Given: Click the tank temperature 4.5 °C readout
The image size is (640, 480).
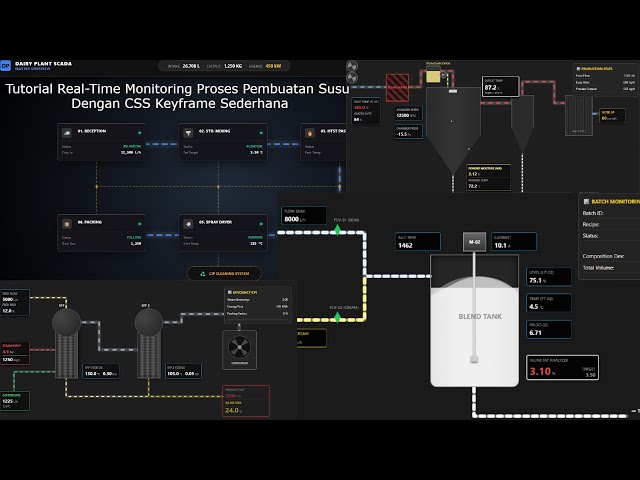Looking at the screenshot, I should coord(549,303).
